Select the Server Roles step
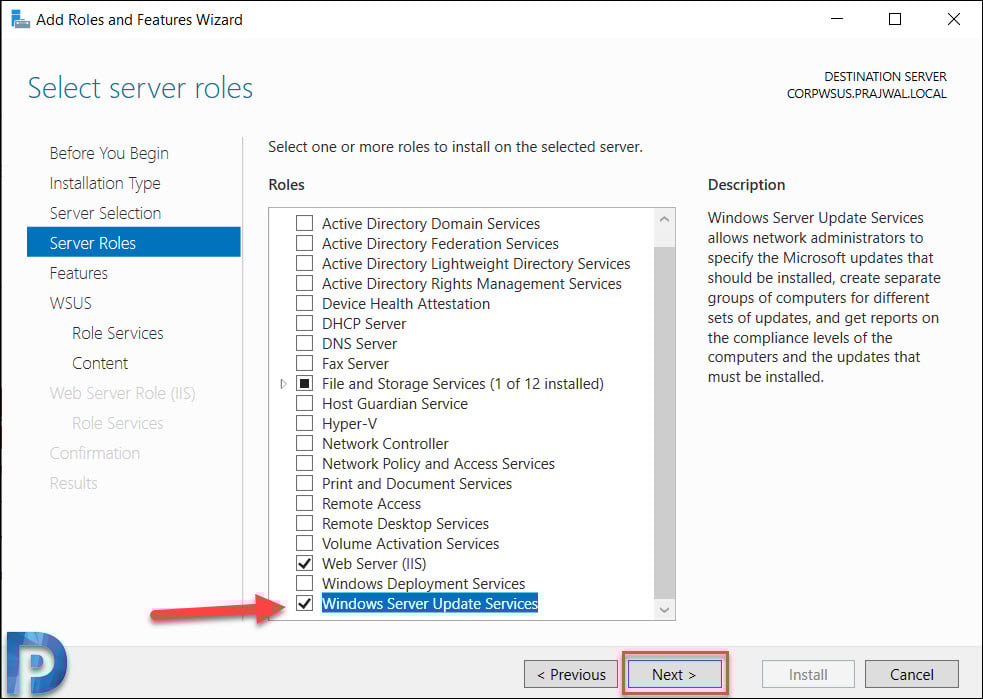The height and width of the screenshot is (699, 983). [x=134, y=243]
